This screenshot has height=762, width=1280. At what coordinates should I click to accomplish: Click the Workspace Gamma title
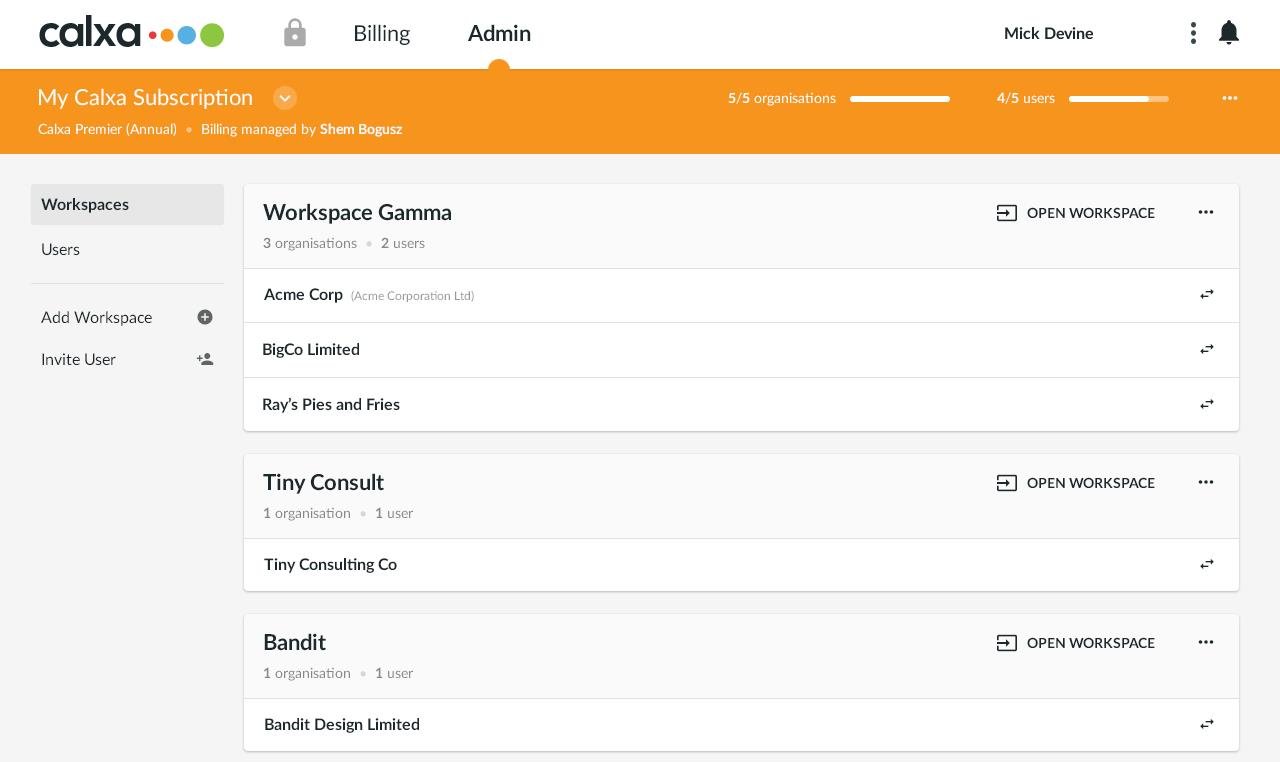(x=357, y=212)
